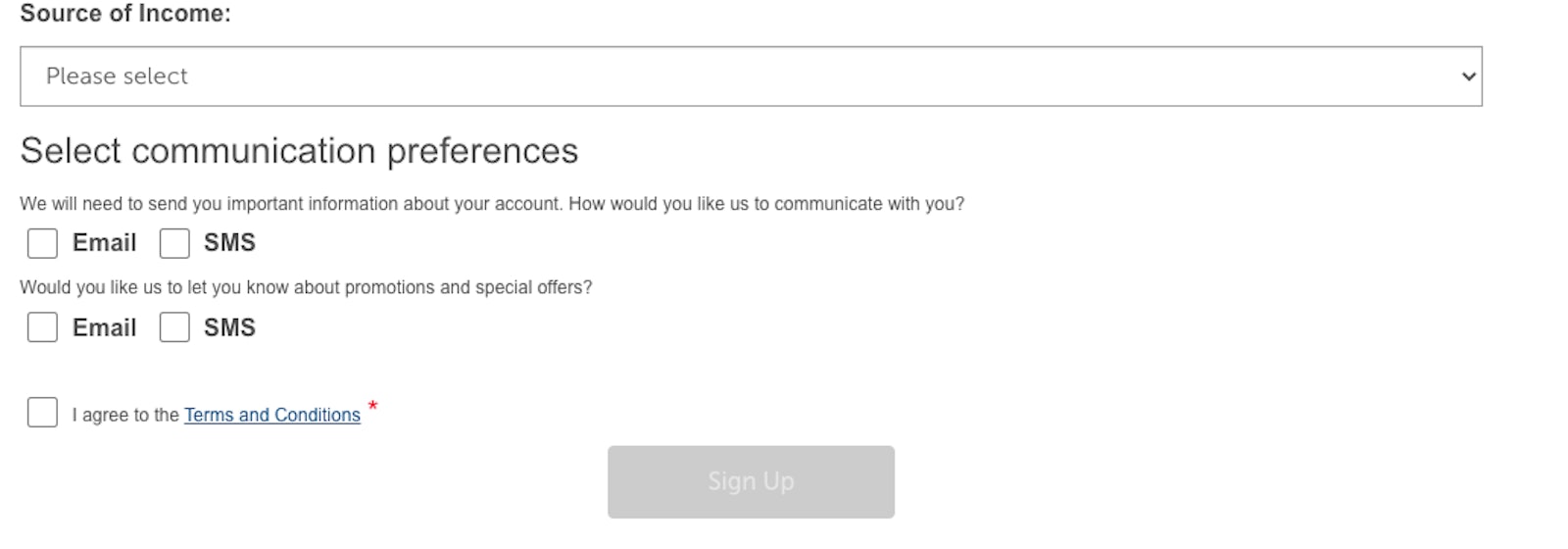Click the SMS label under account communication question
This screenshot has height=549, width=1568.
(x=229, y=243)
